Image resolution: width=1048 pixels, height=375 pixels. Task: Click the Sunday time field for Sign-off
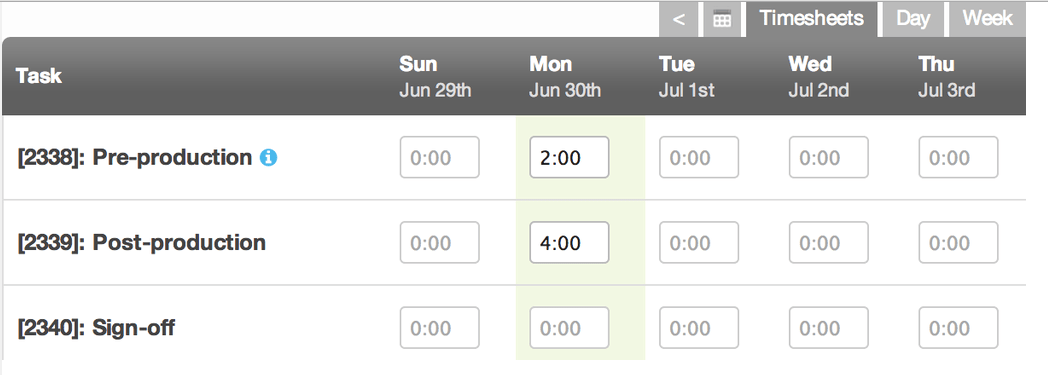(440, 328)
